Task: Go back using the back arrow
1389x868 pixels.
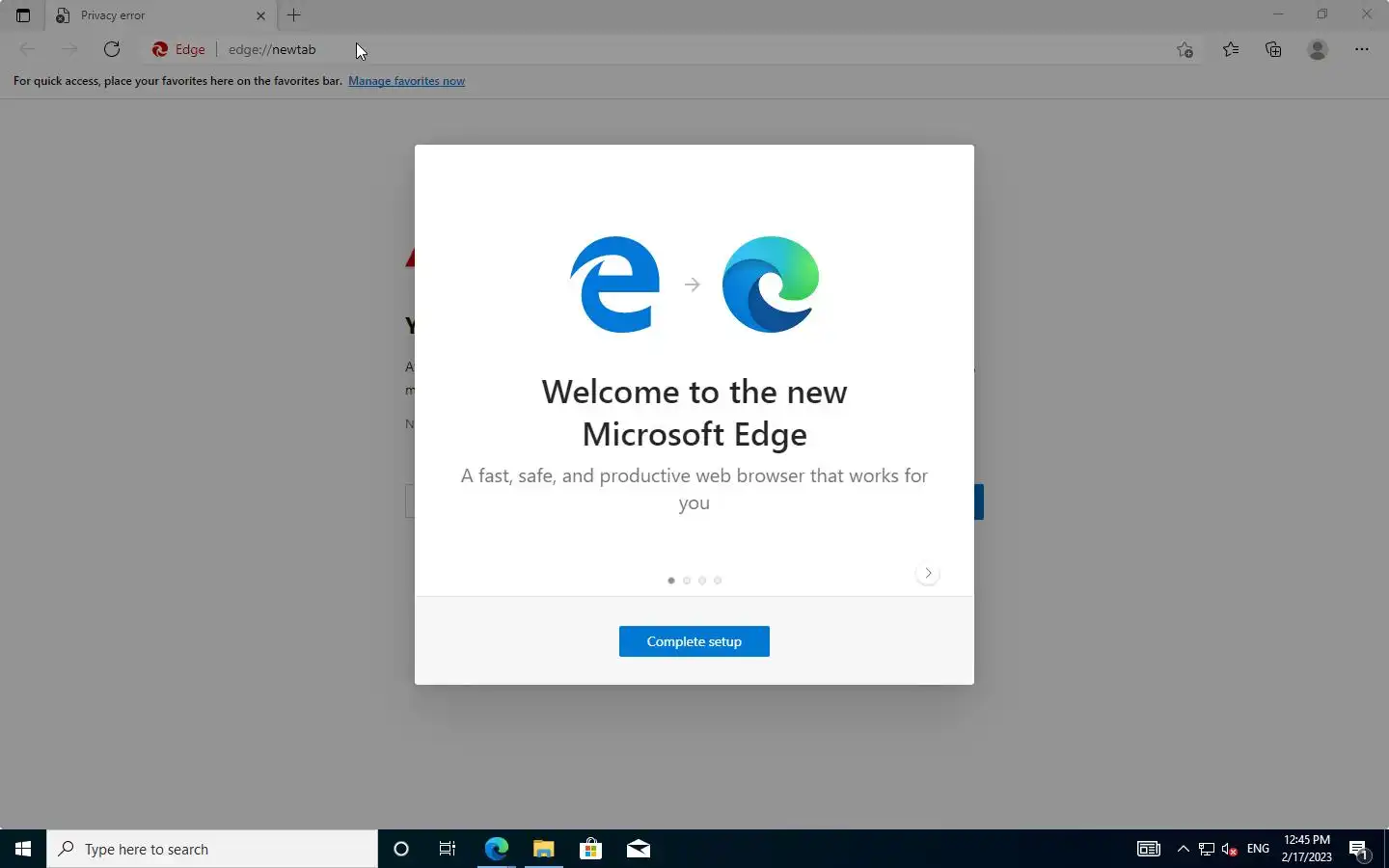Action: [x=27, y=49]
